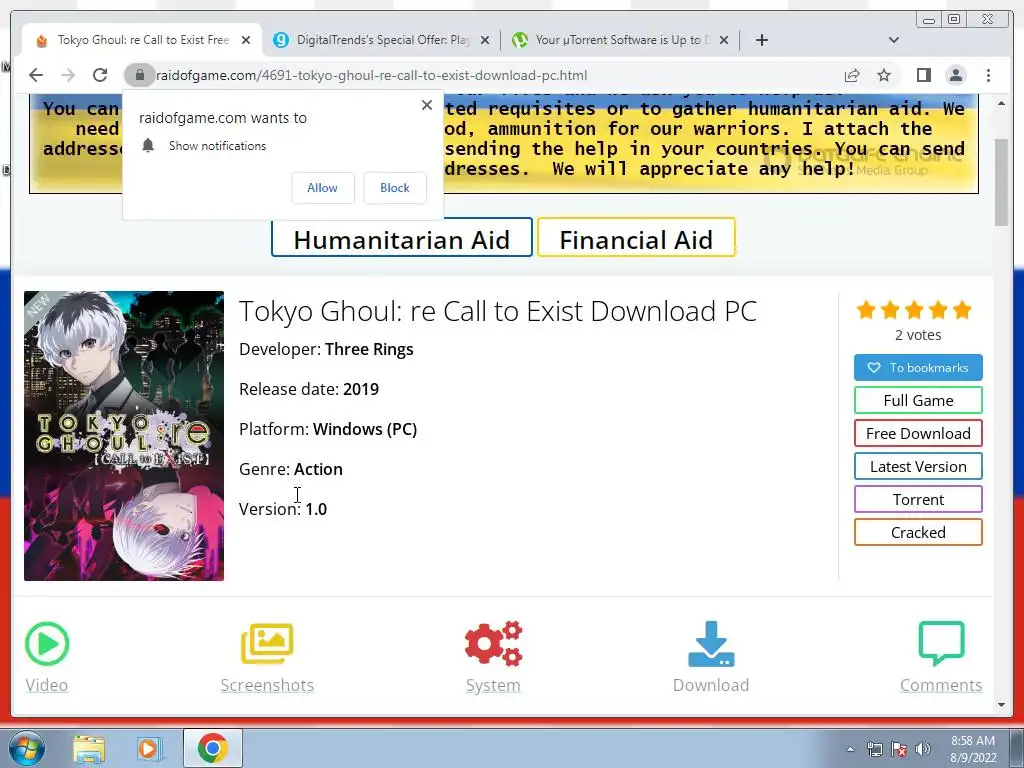Open a new browser tab
This screenshot has width=1024, height=768.
(761, 40)
